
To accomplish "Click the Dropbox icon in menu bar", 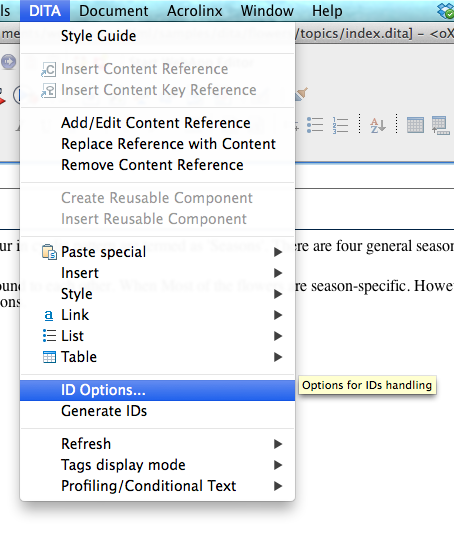I will [446, 10].
